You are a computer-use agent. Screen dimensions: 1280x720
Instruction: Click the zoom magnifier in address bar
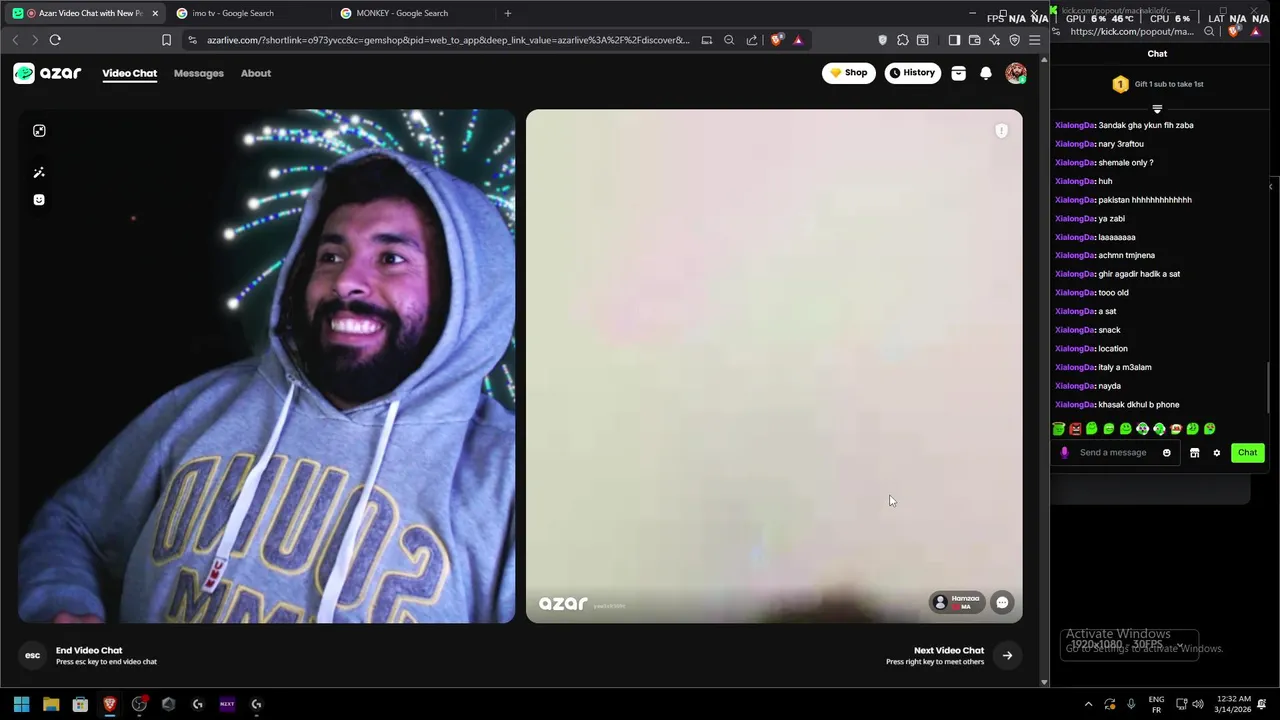(x=729, y=40)
